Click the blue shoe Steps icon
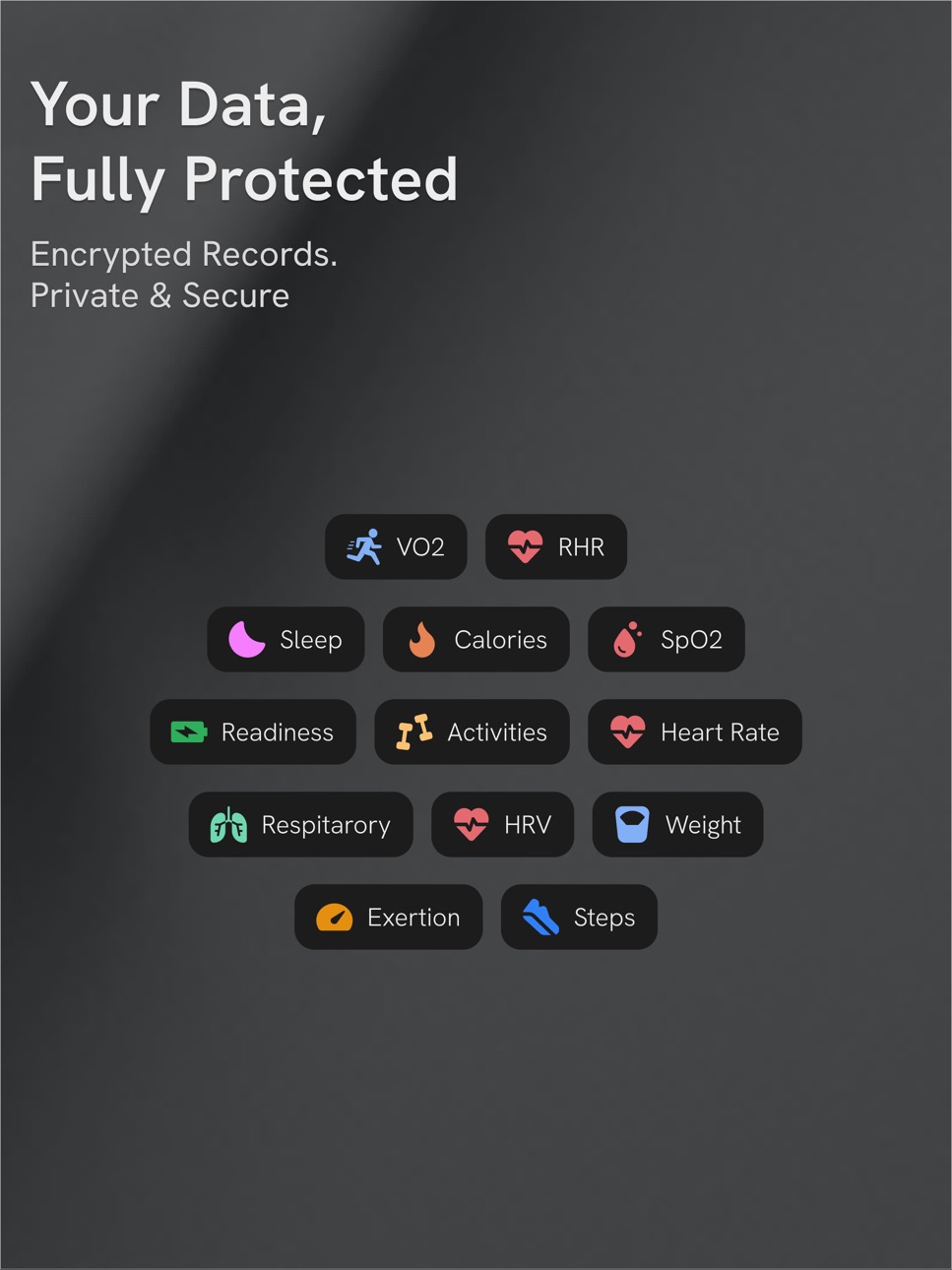This screenshot has height=1270, width=952. (540, 918)
